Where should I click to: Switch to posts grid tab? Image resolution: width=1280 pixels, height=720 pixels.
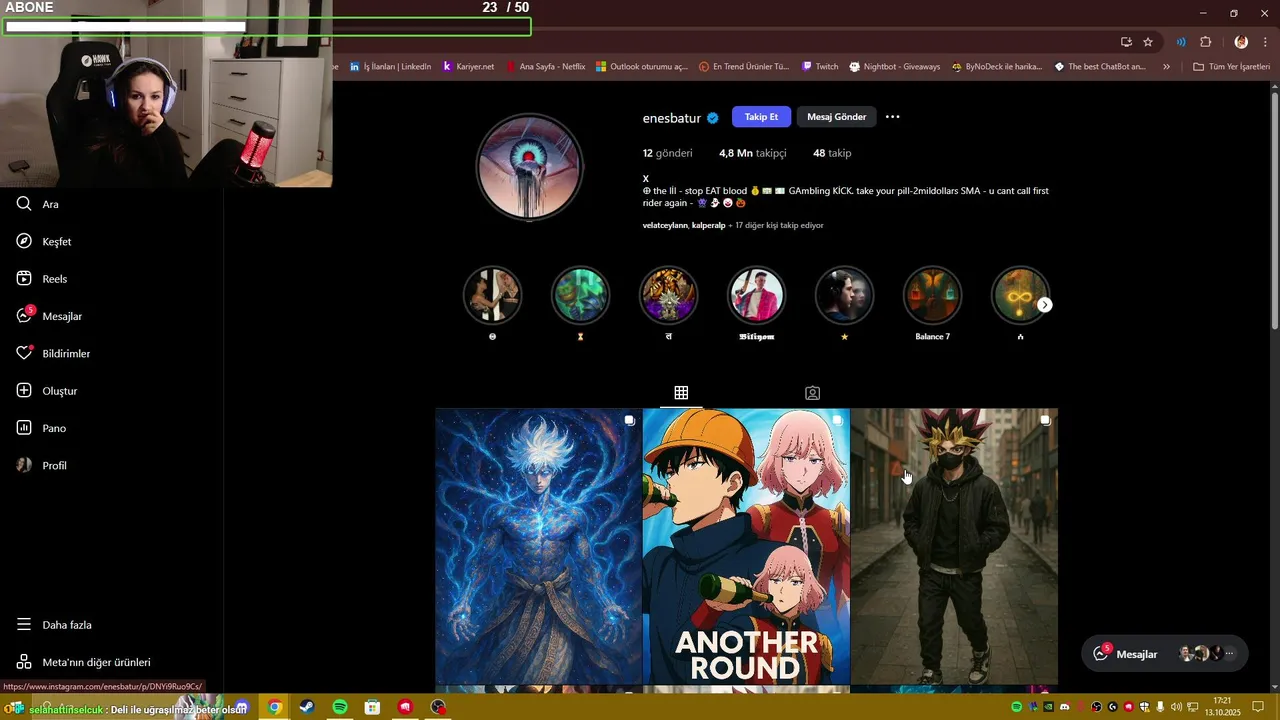pyautogui.click(x=681, y=393)
